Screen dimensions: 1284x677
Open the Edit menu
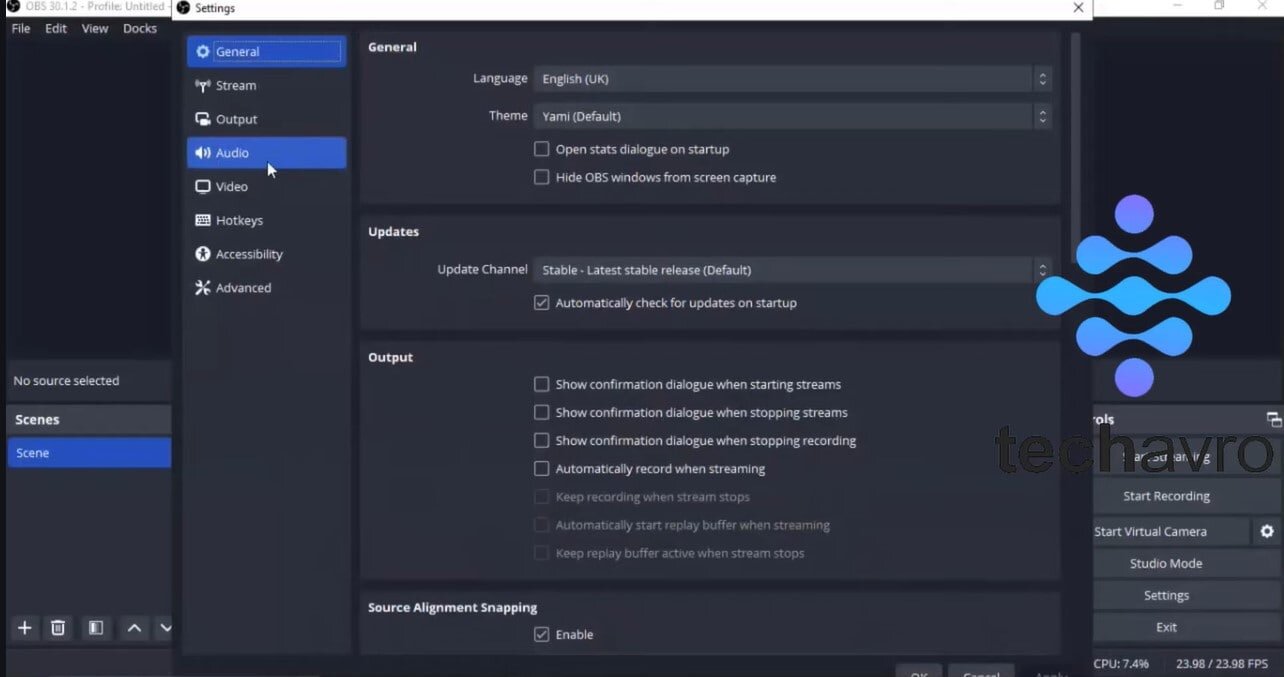coord(55,28)
